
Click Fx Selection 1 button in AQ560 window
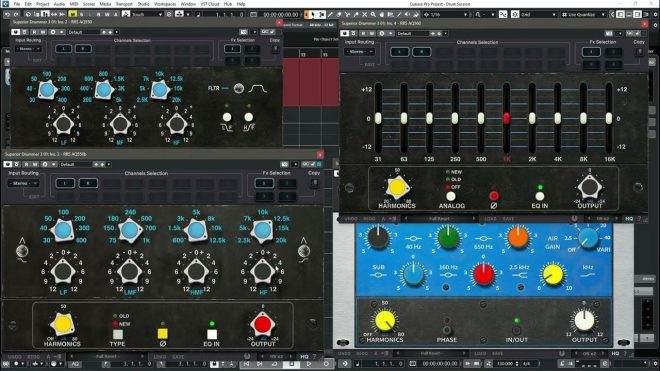591,52
